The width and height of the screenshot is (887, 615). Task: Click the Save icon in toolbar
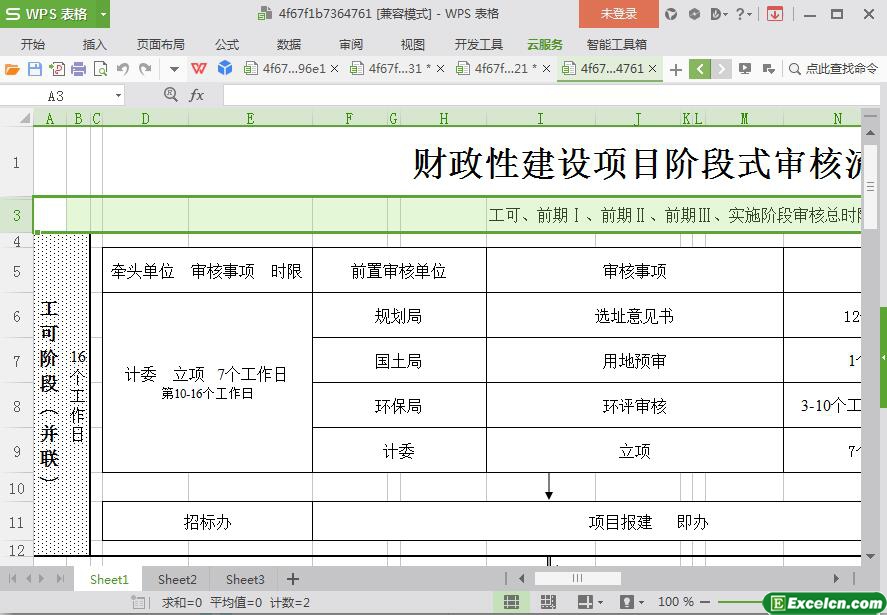[35, 69]
